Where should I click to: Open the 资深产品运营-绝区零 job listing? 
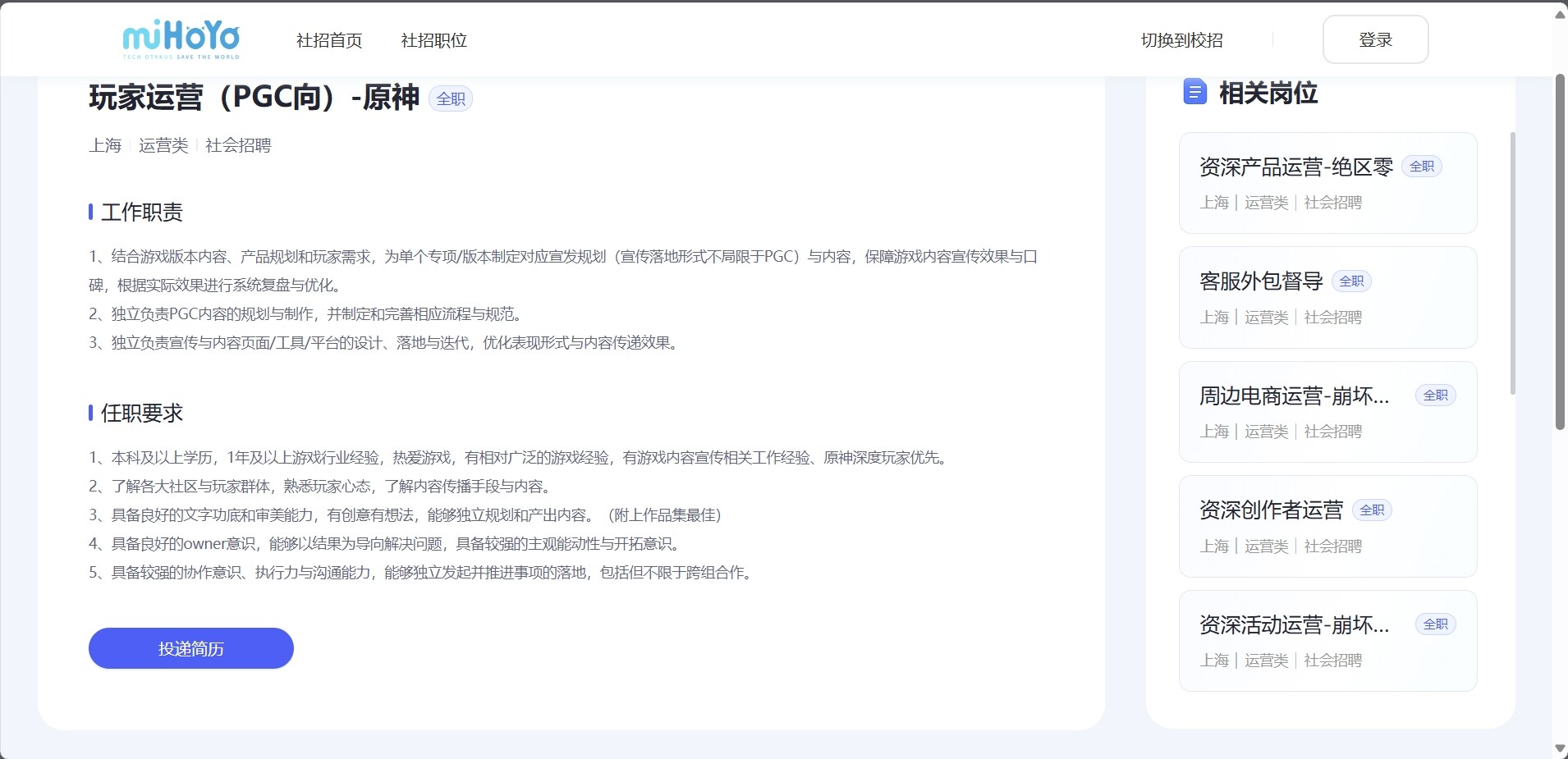click(1295, 167)
